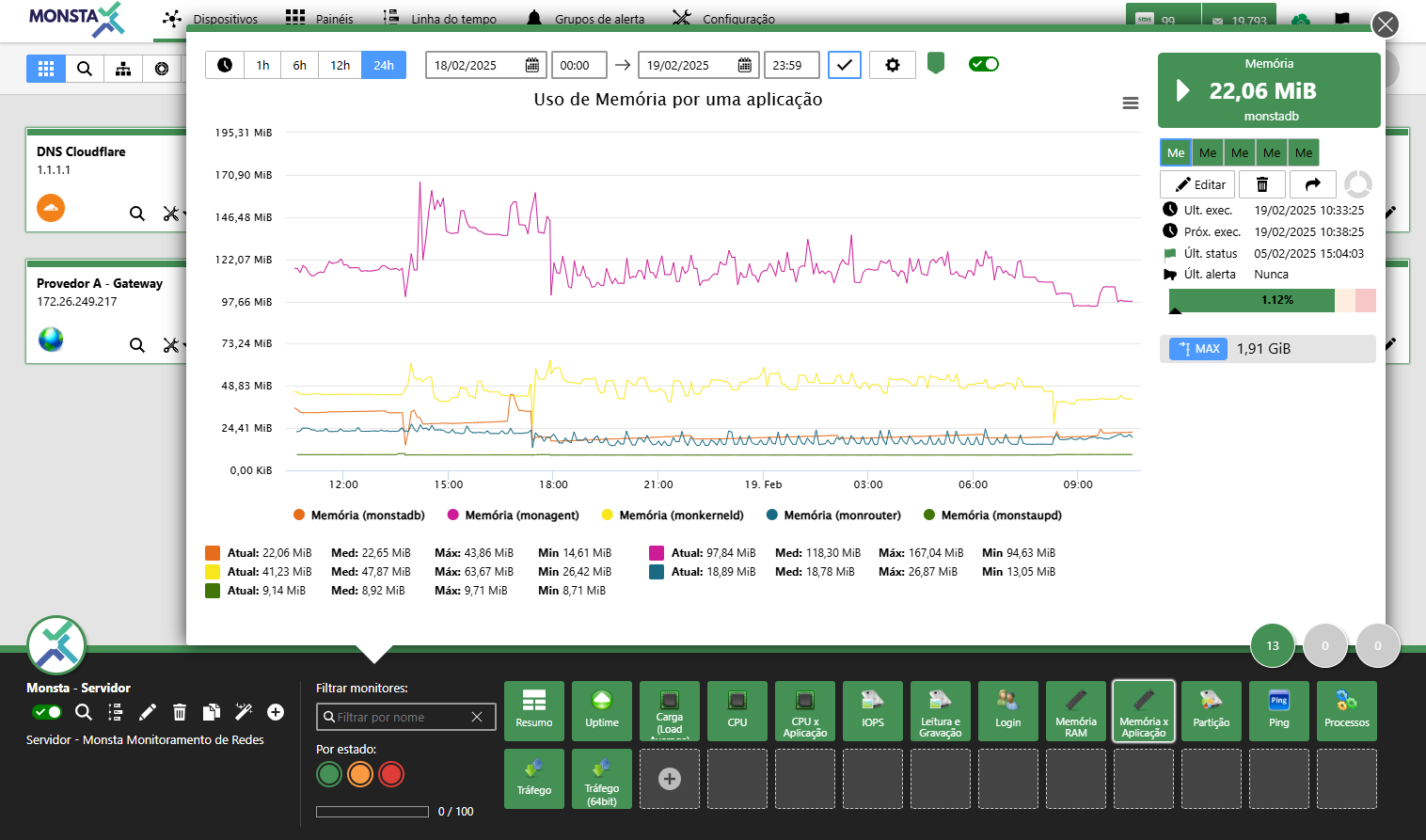
Task: Open the chart hamburger menu
Action: click(x=1131, y=103)
